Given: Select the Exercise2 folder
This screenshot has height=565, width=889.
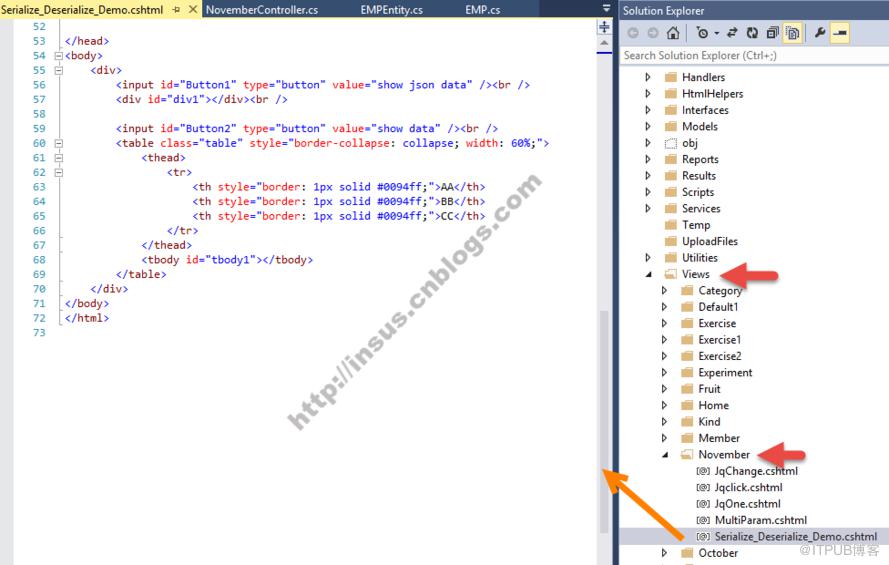Looking at the screenshot, I should point(719,356).
